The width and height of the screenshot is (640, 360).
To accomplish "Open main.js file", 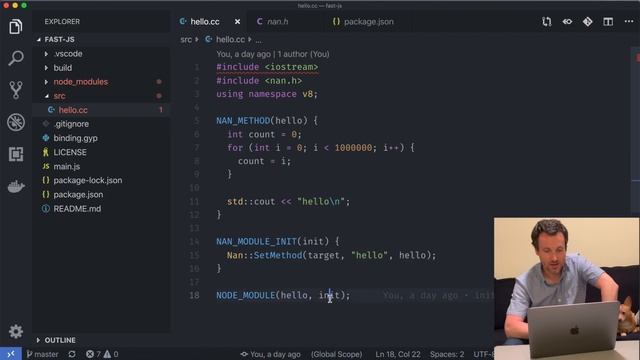I will click(x=67, y=166).
